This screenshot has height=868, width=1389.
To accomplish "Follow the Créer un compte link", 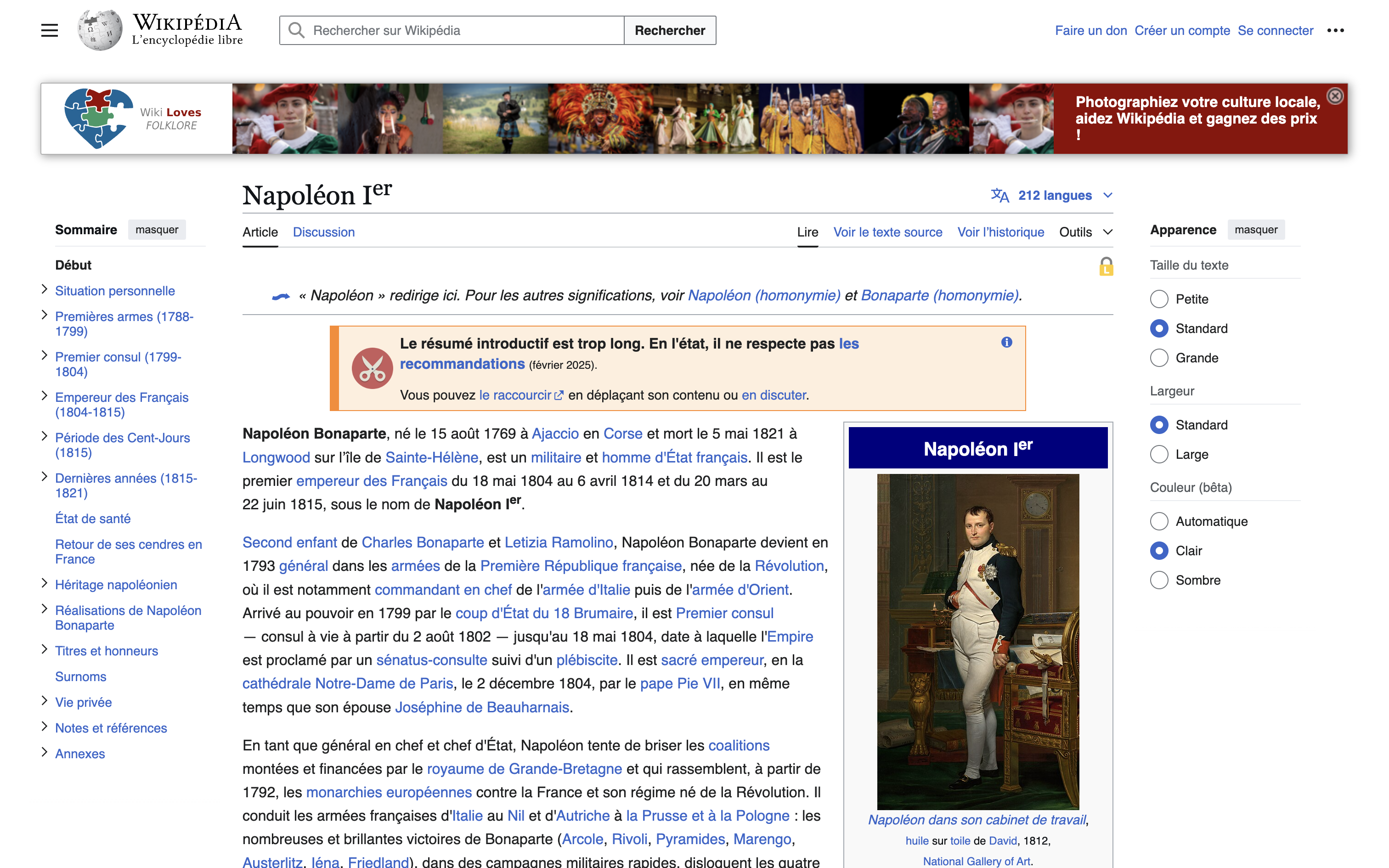I will 1182,30.
